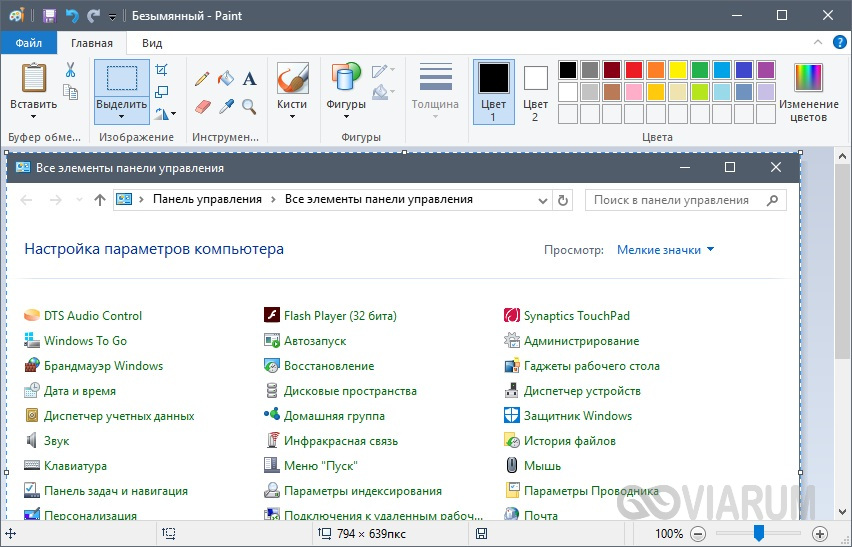Open the Rotate or flip dropdown
Image resolution: width=852 pixels, height=547 pixels.
point(165,114)
